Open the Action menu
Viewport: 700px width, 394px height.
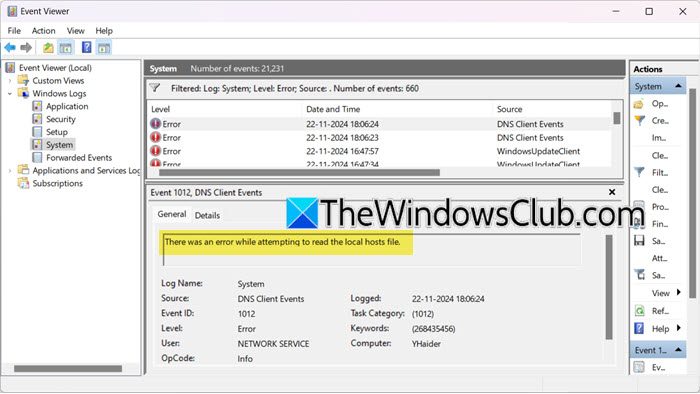tap(43, 31)
